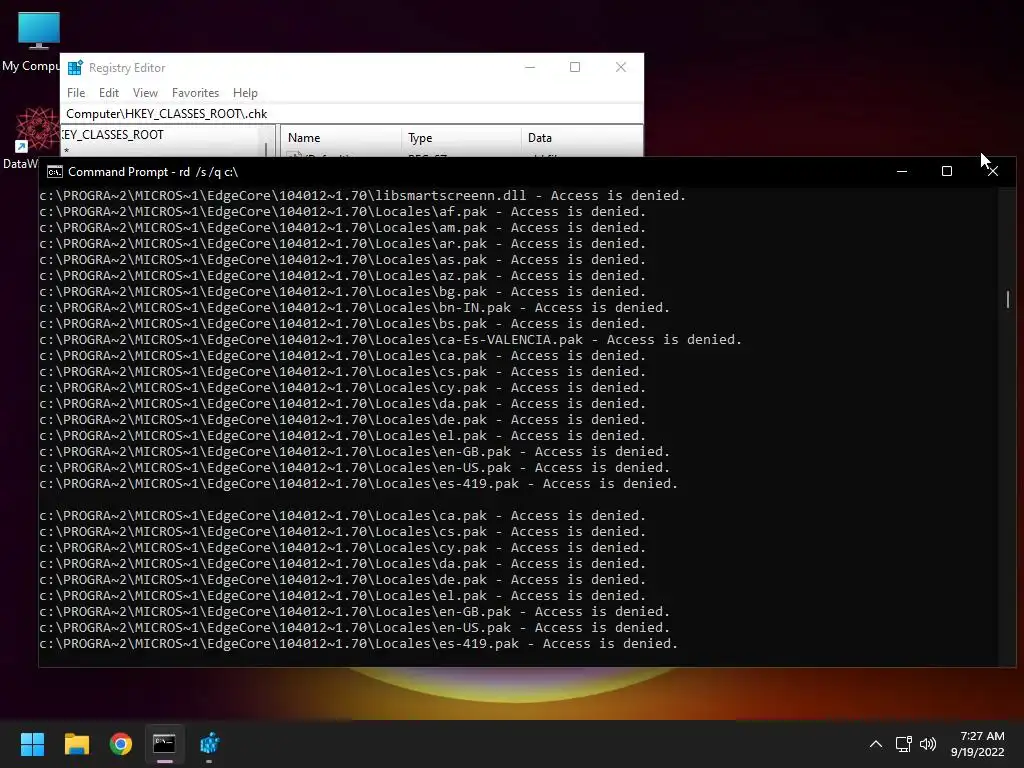The width and height of the screenshot is (1024, 768).
Task: Open Help menu in Registry Editor
Action: pyautogui.click(x=245, y=93)
